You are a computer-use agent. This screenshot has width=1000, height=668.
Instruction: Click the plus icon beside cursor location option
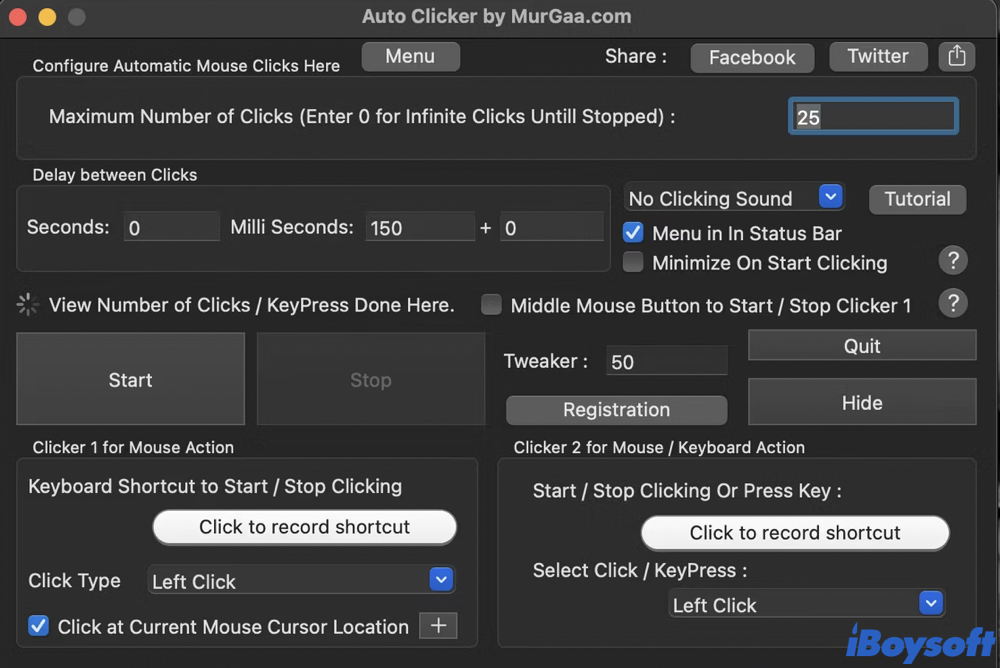[x=437, y=626]
